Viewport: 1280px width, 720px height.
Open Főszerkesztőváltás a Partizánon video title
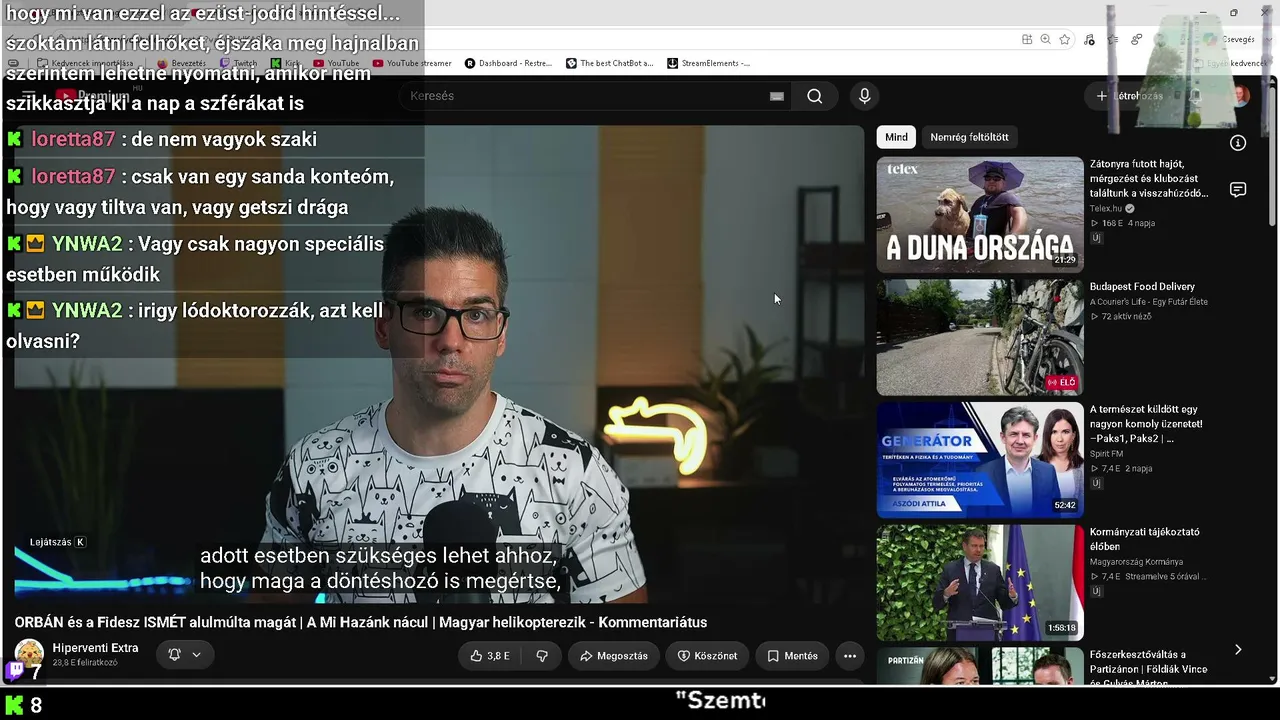point(1148,669)
